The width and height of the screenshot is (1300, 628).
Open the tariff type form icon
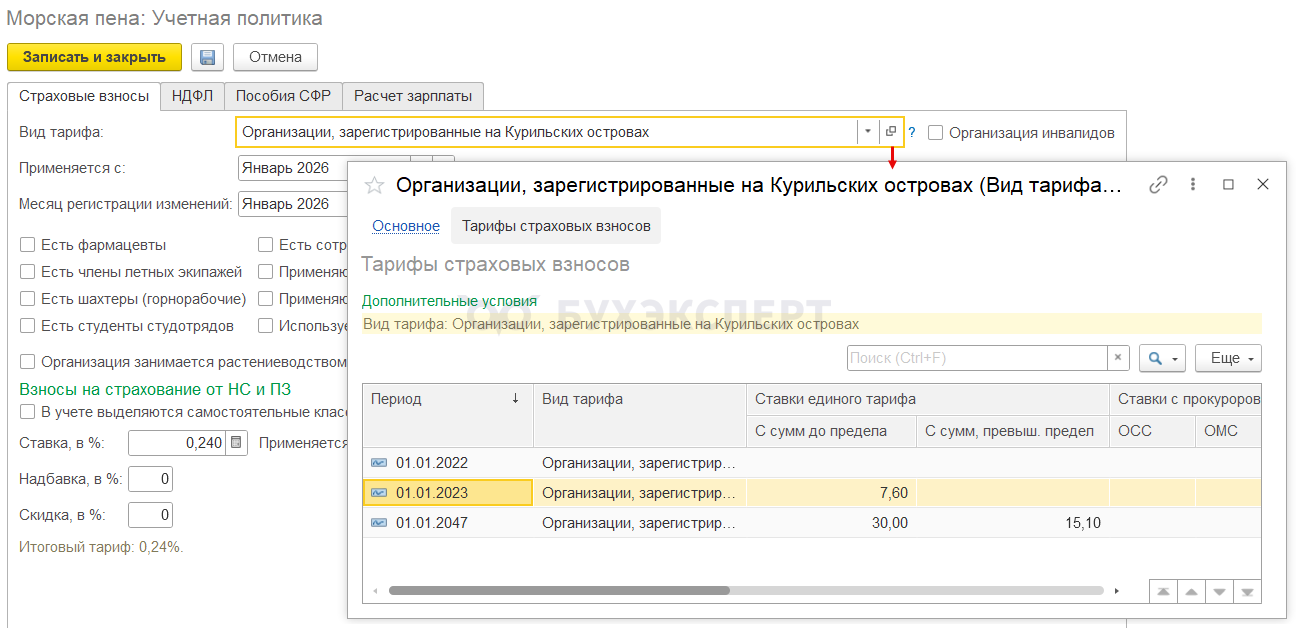click(x=891, y=132)
